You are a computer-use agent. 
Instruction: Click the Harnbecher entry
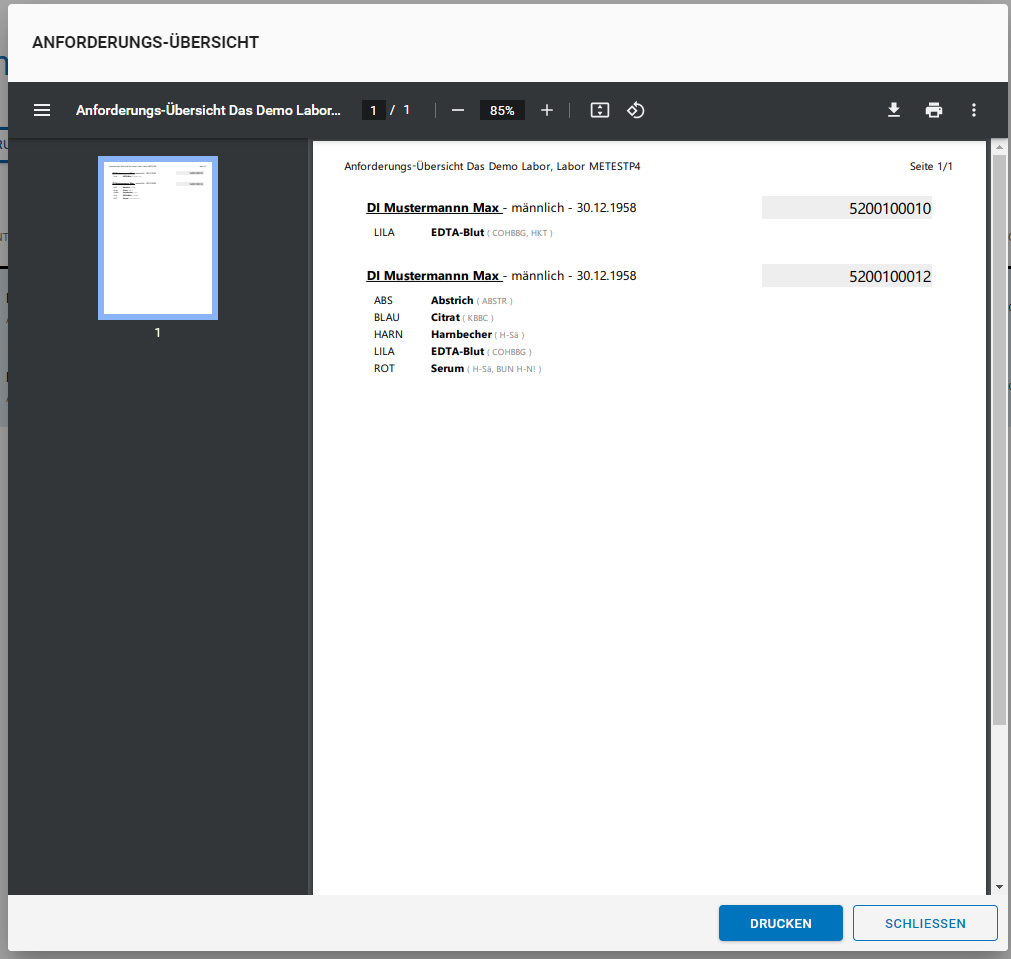461,334
